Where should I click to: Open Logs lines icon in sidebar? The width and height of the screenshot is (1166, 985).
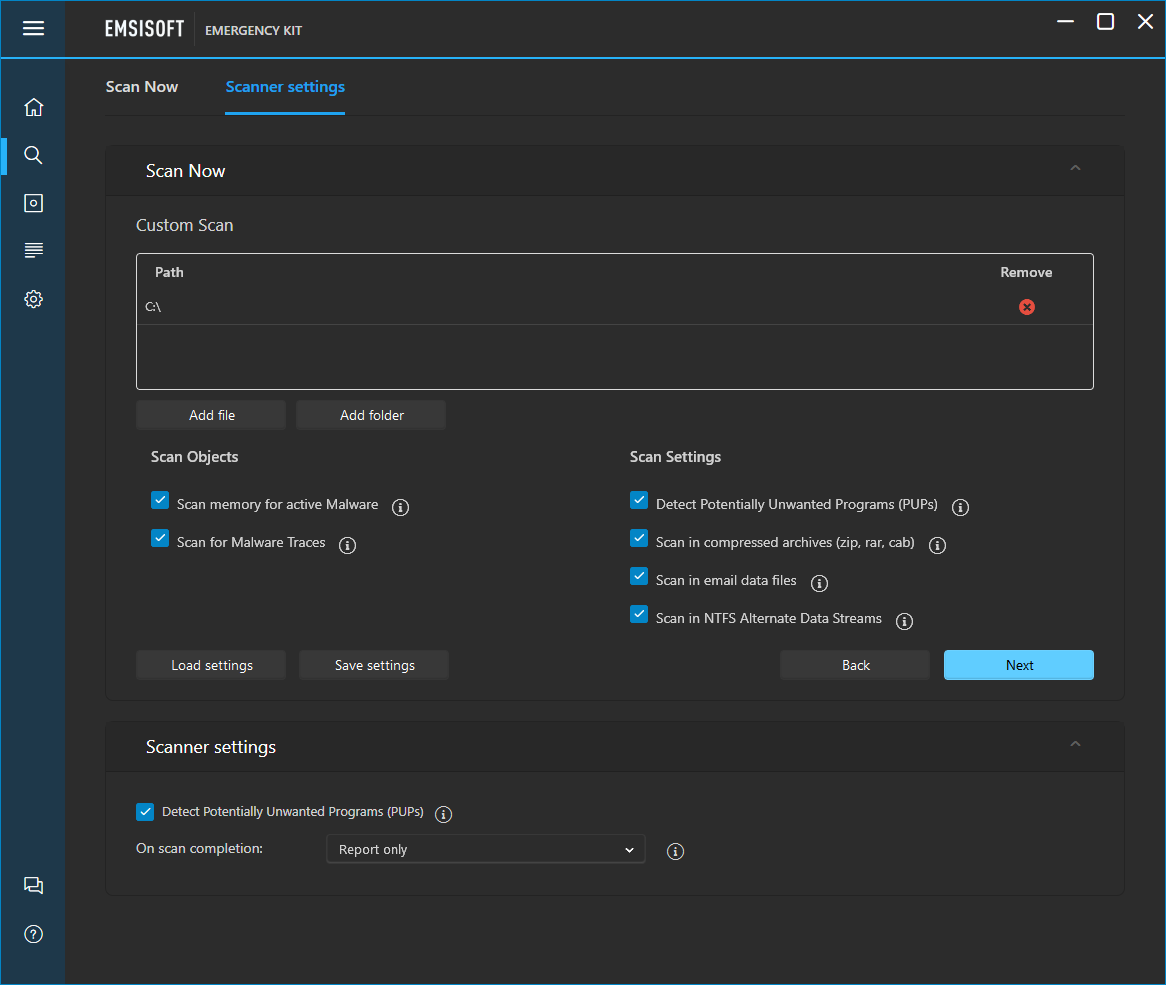tap(33, 251)
